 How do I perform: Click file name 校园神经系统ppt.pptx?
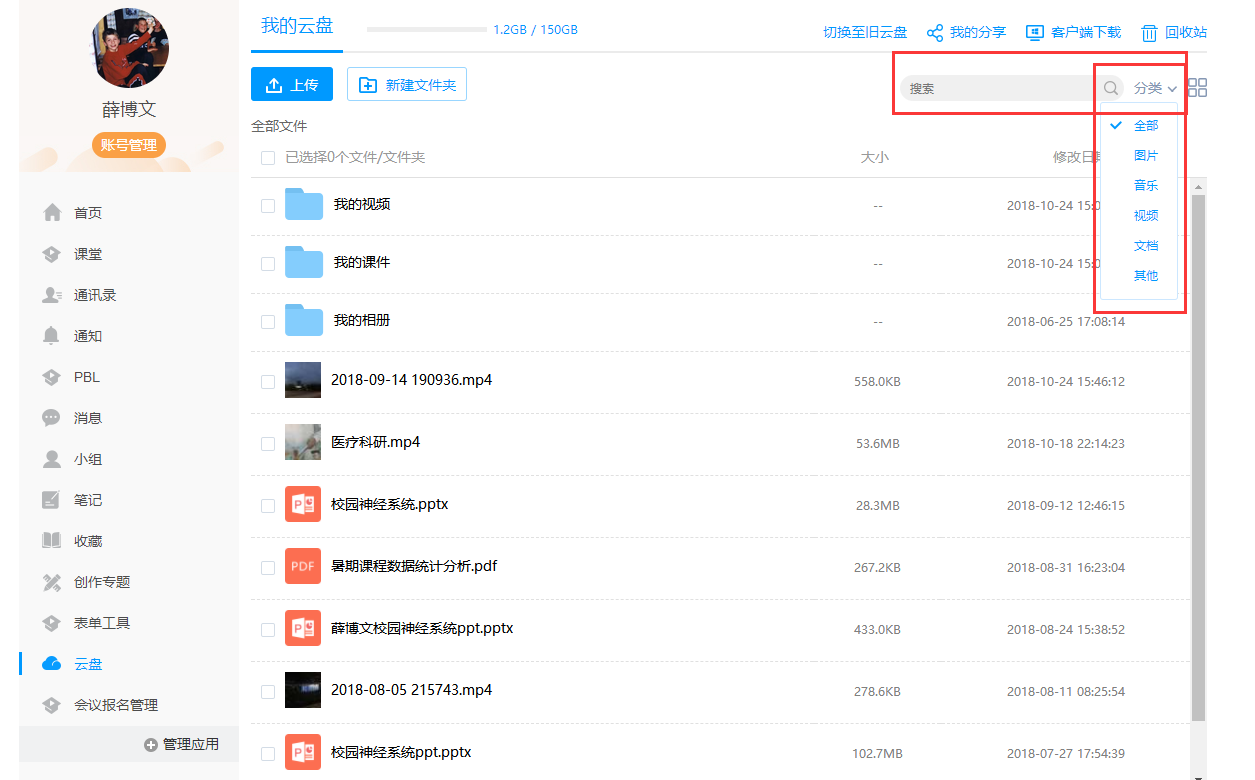pyautogui.click(x=401, y=752)
